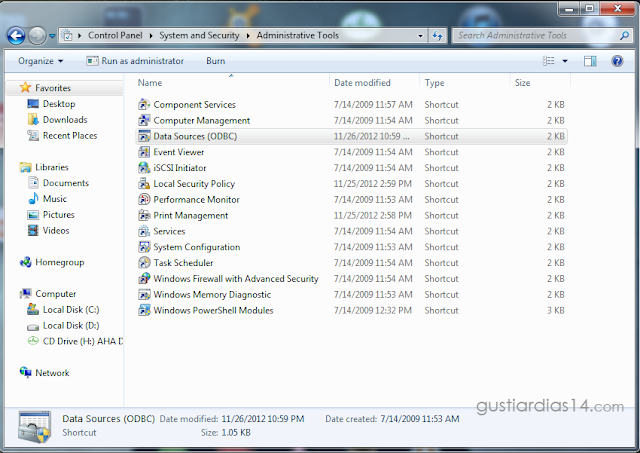Refresh the Administrative Tools folder view

[x=438, y=36]
